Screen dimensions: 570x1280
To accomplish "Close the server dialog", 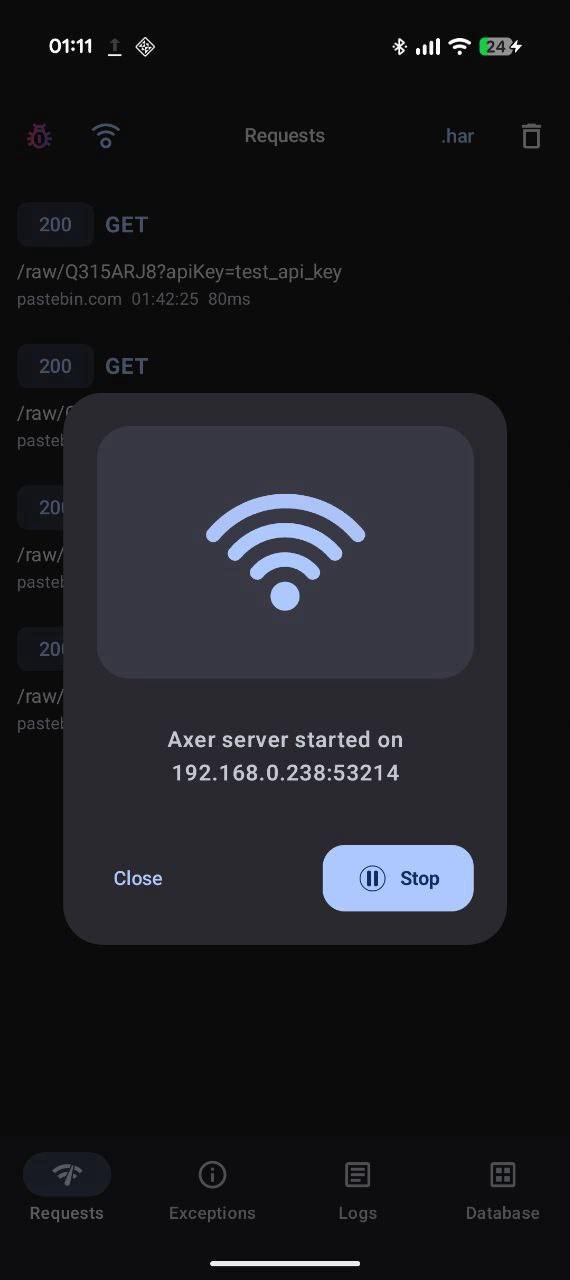I will pos(138,878).
